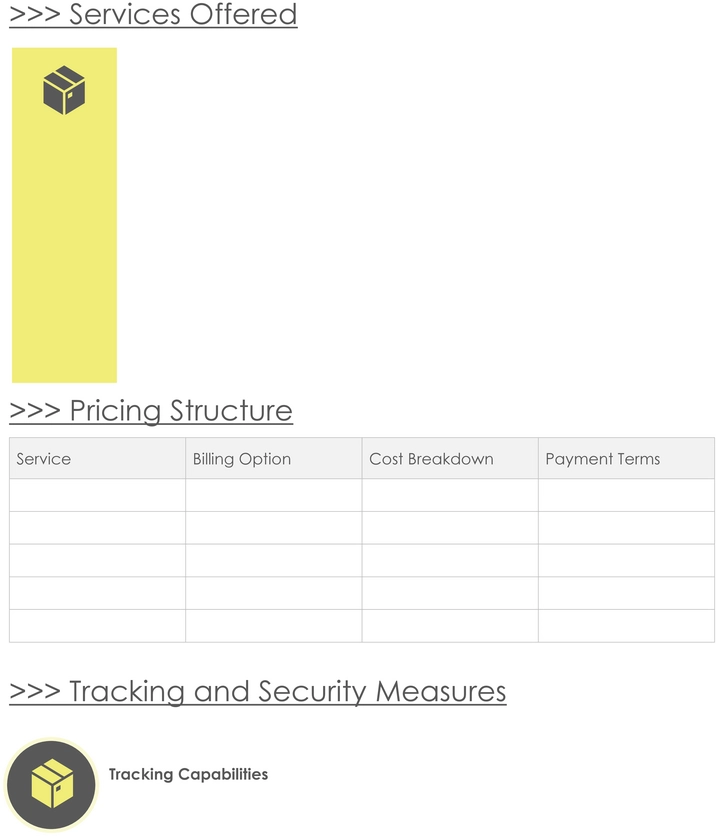Click last empty row cell under Payment Terms
This screenshot has width=717, height=836.
coord(626,626)
